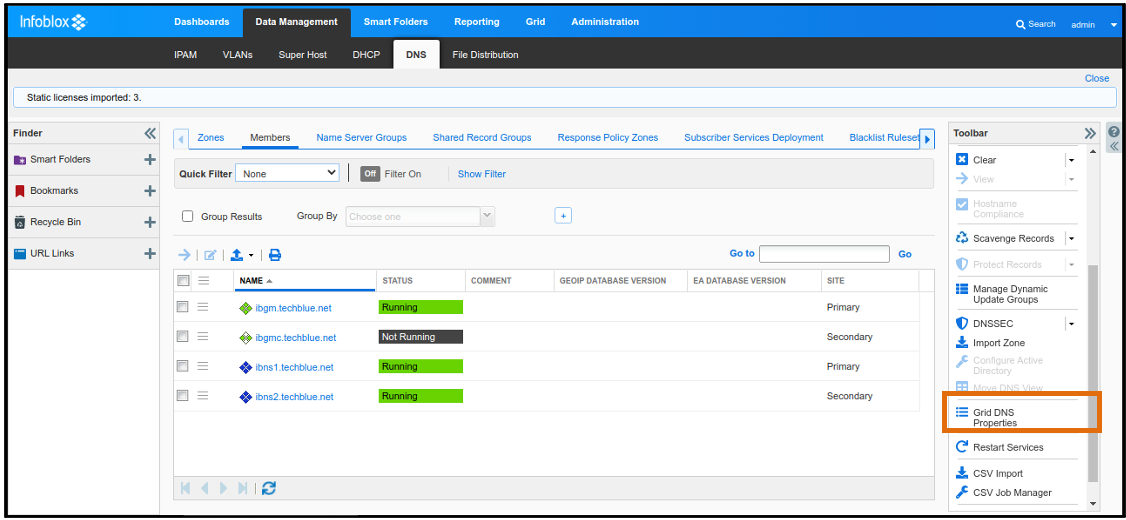Click the Print icon
Screen dimensions: 1126x520
pos(275,255)
